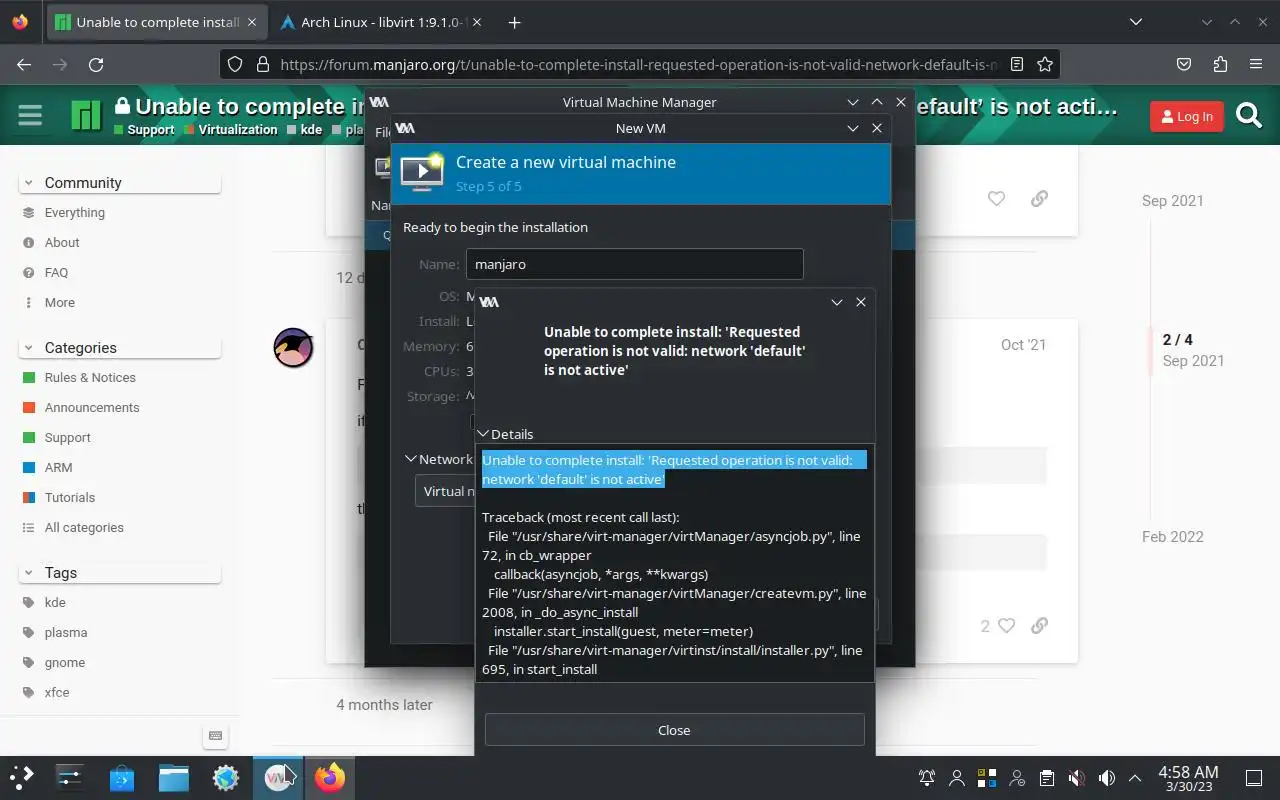The height and width of the screenshot is (800, 1280).
Task: Open Save to Pocket icon
Action: pos(1184,64)
